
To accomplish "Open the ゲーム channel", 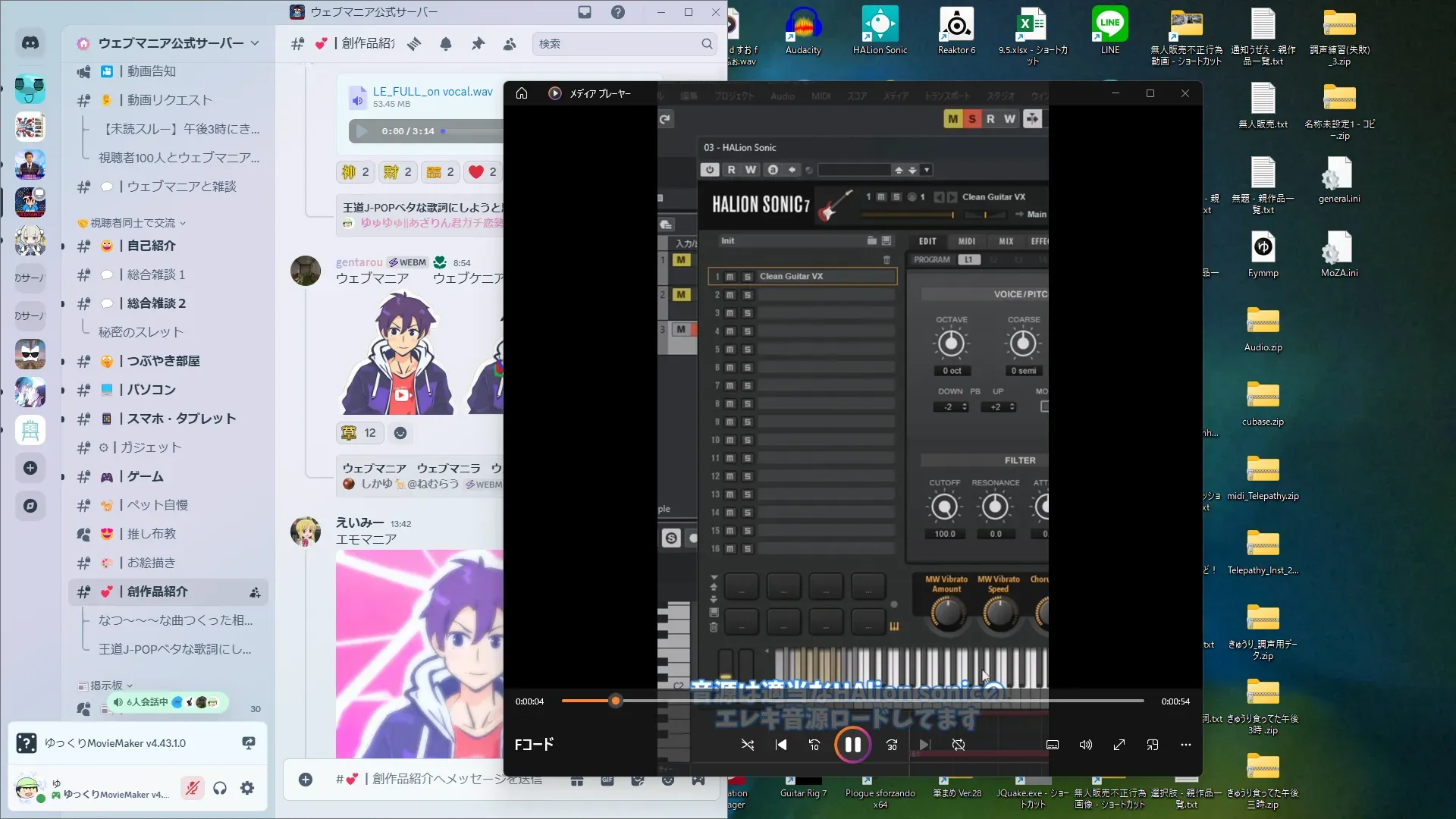I will pyautogui.click(x=144, y=476).
